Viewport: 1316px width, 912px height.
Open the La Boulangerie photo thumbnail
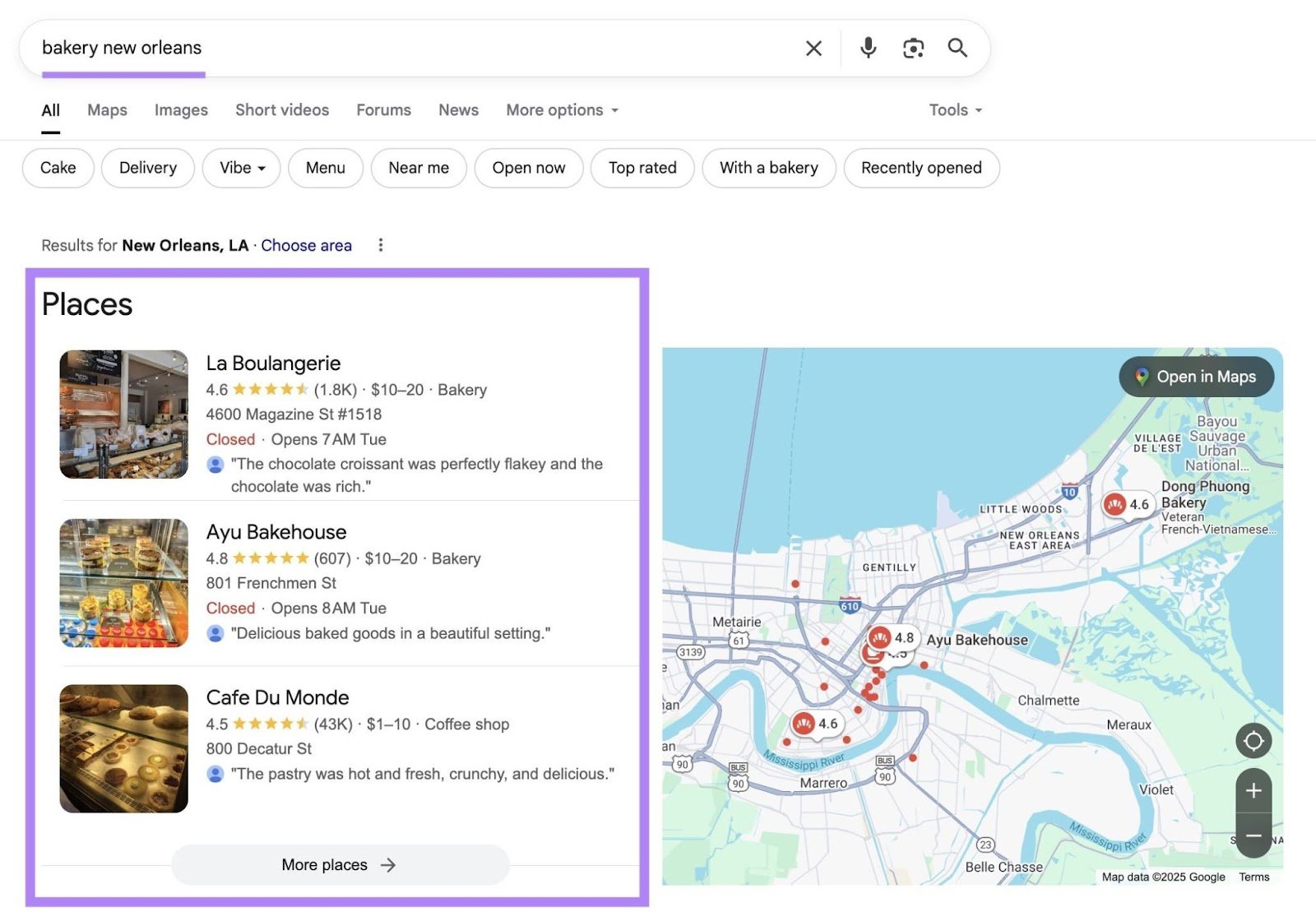123,414
